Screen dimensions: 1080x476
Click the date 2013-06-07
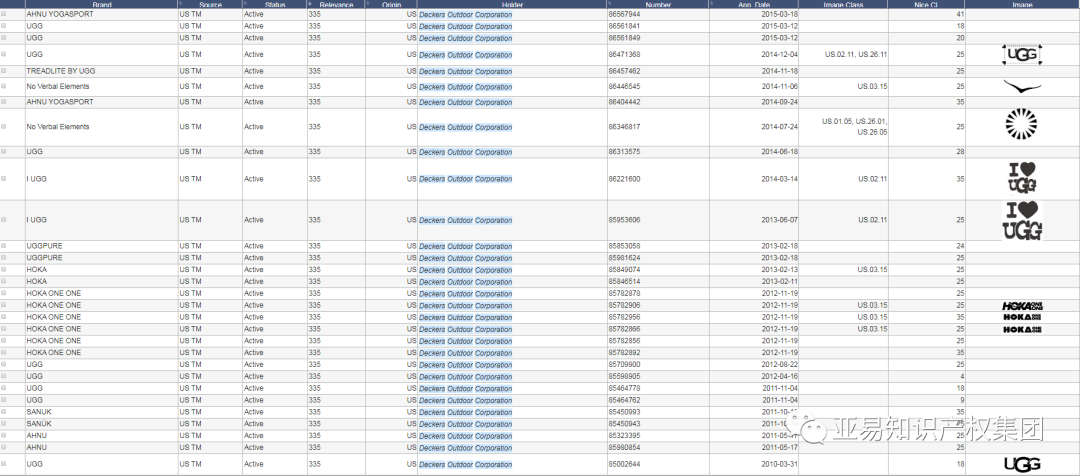coord(780,220)
